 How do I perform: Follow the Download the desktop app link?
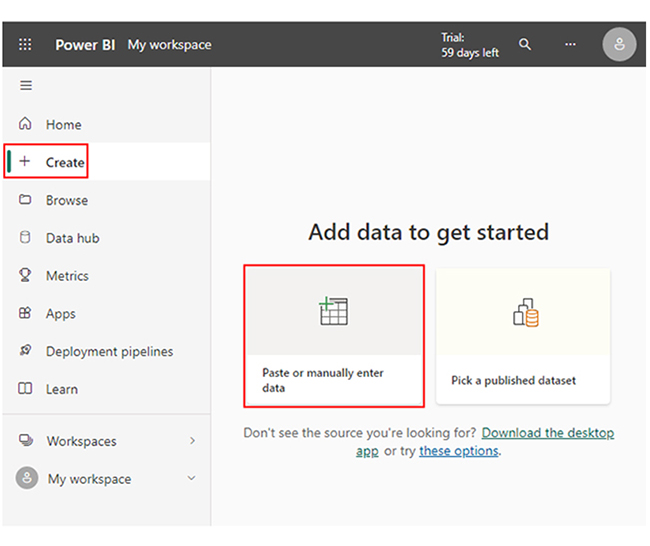coord(547,433)
